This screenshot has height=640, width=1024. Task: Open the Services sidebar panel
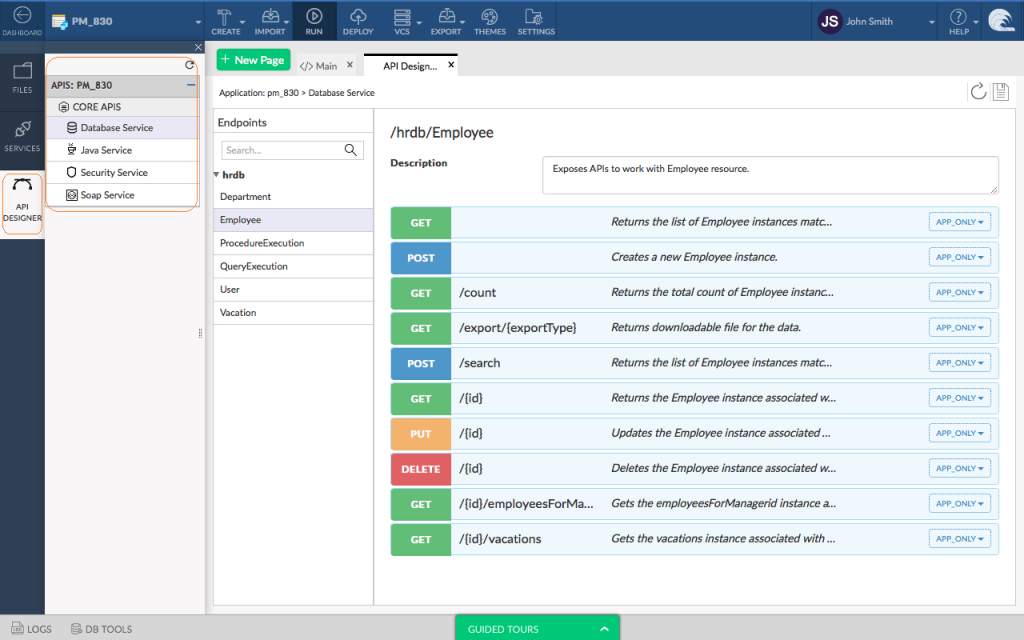[22, 136]
